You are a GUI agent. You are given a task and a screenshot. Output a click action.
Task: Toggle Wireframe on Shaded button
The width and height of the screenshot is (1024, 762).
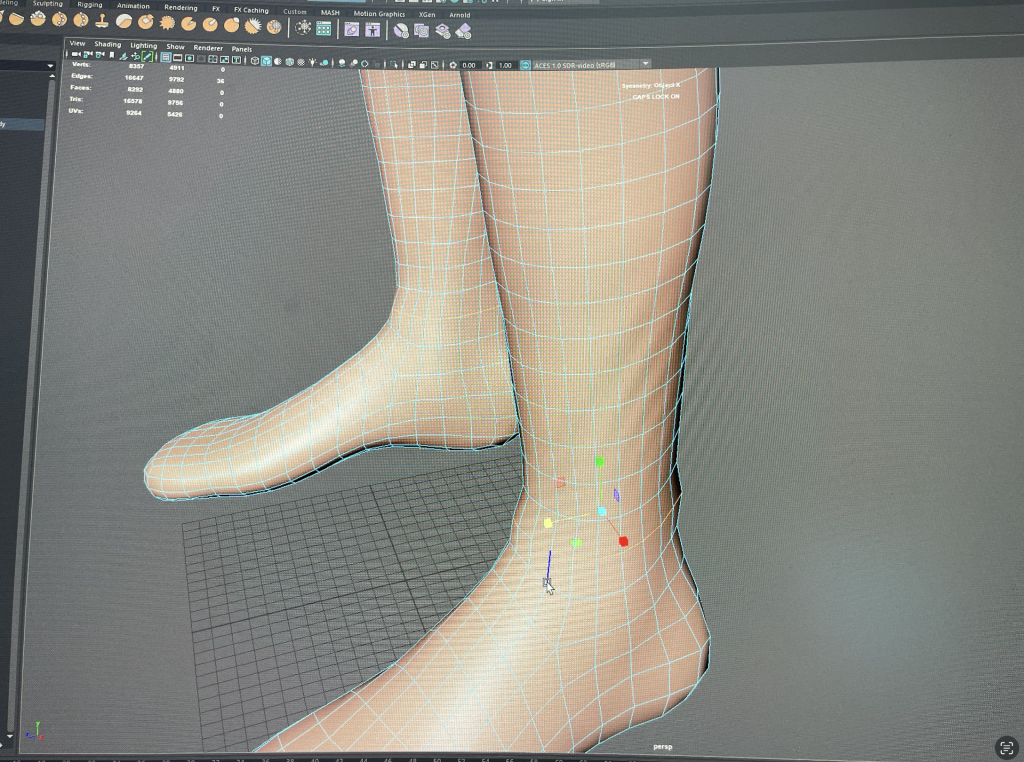click(289, 61)
